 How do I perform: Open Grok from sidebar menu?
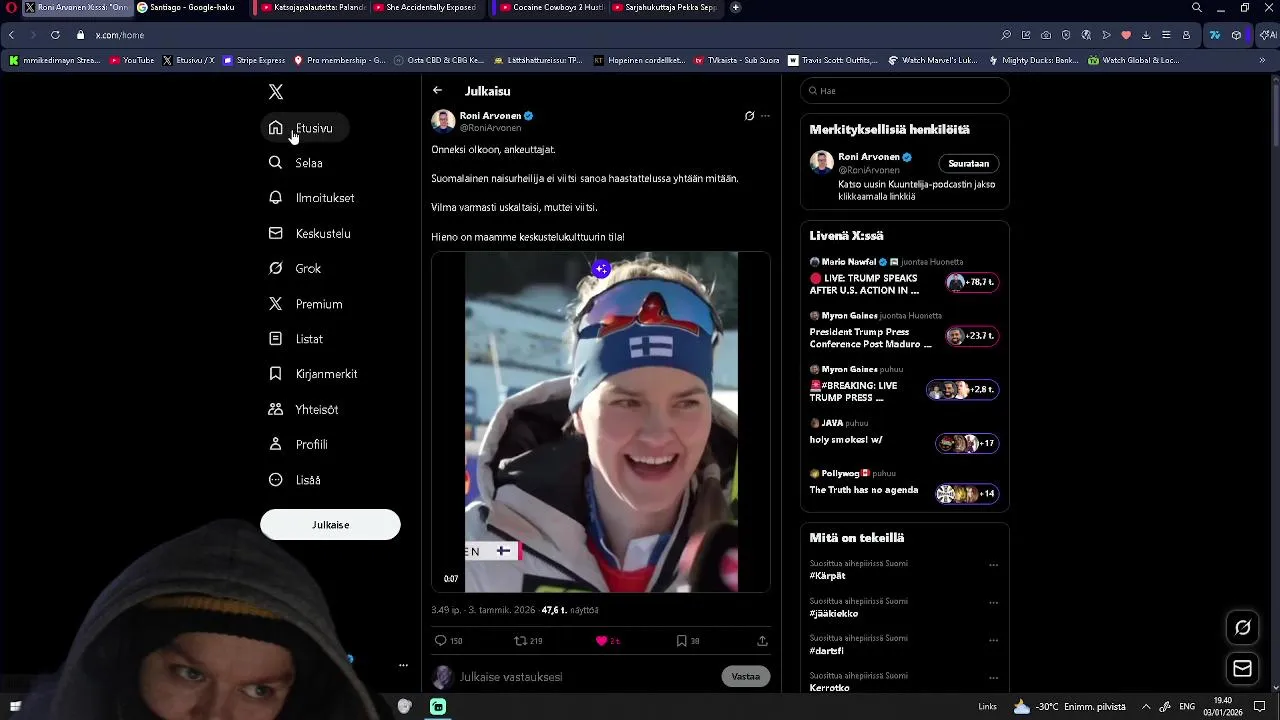coord(295,268)
